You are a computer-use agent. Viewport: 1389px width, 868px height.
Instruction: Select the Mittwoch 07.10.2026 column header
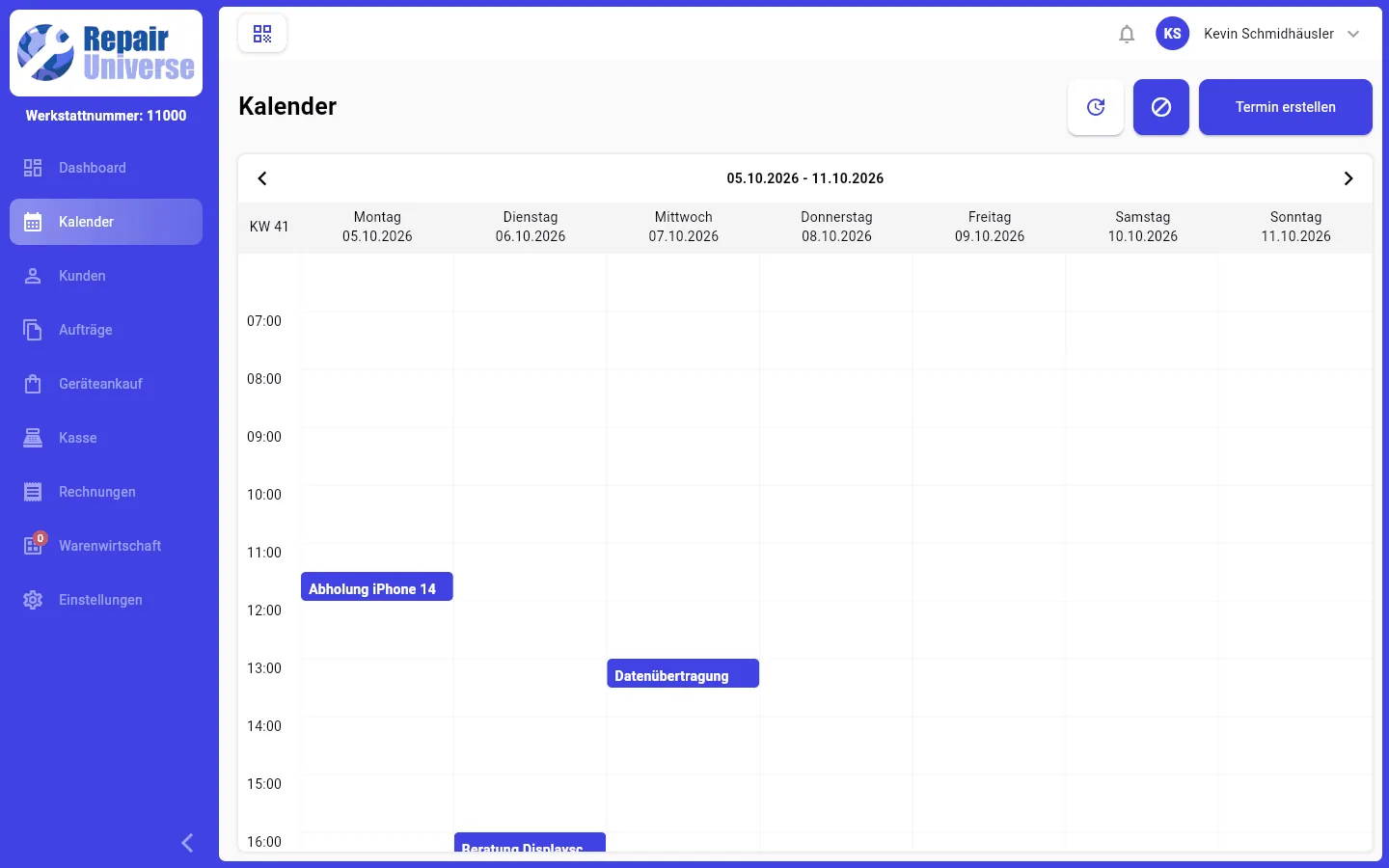coord(684,227)
